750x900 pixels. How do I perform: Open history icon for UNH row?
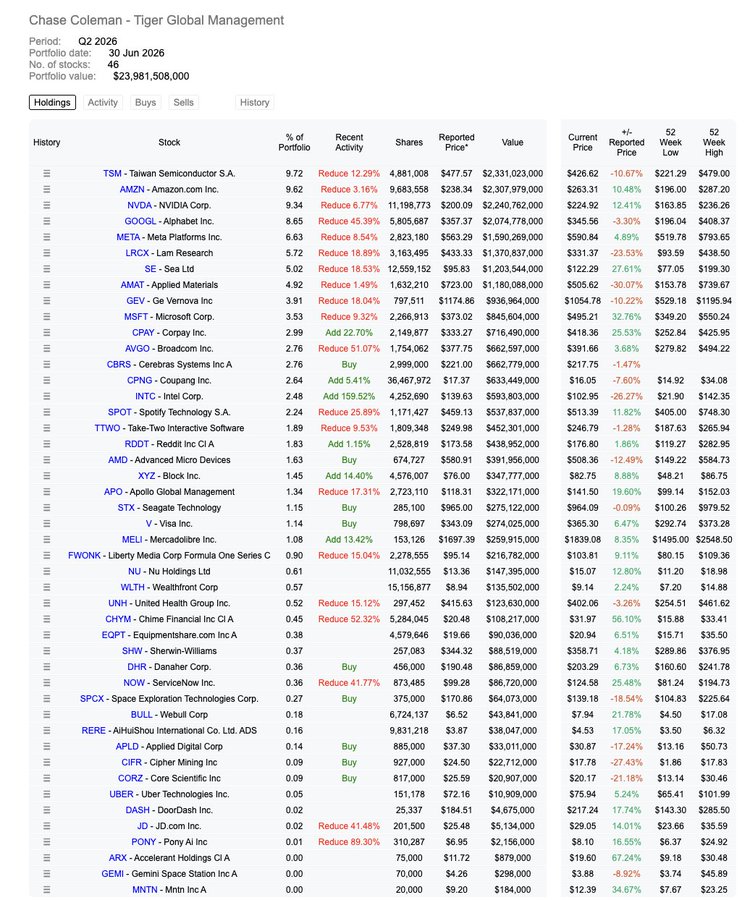pos(46,603)
